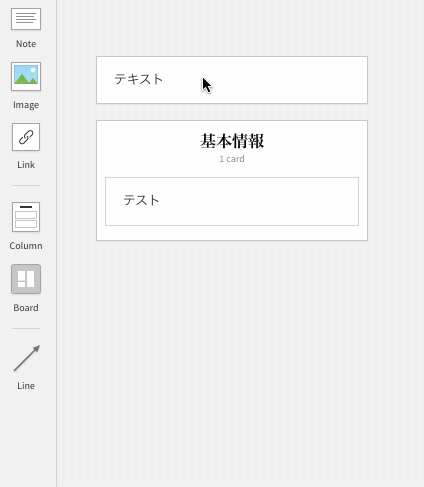Select the Link tool icon

point(26,137)
